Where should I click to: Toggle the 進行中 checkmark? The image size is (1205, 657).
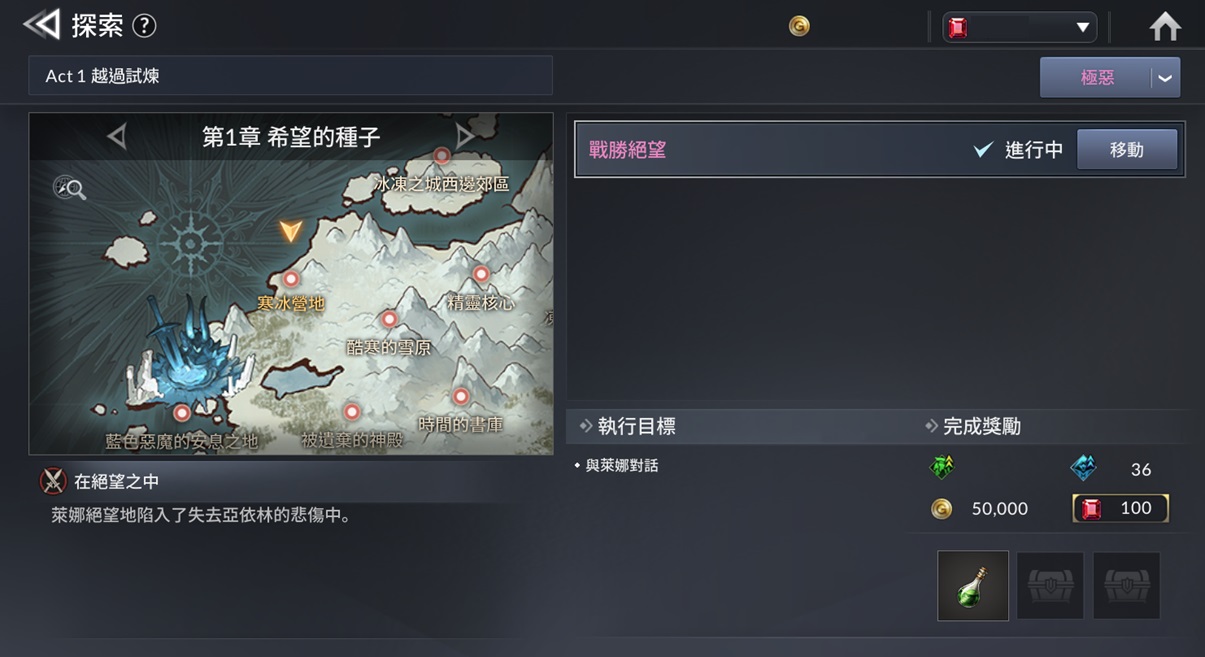pos(983,150)
